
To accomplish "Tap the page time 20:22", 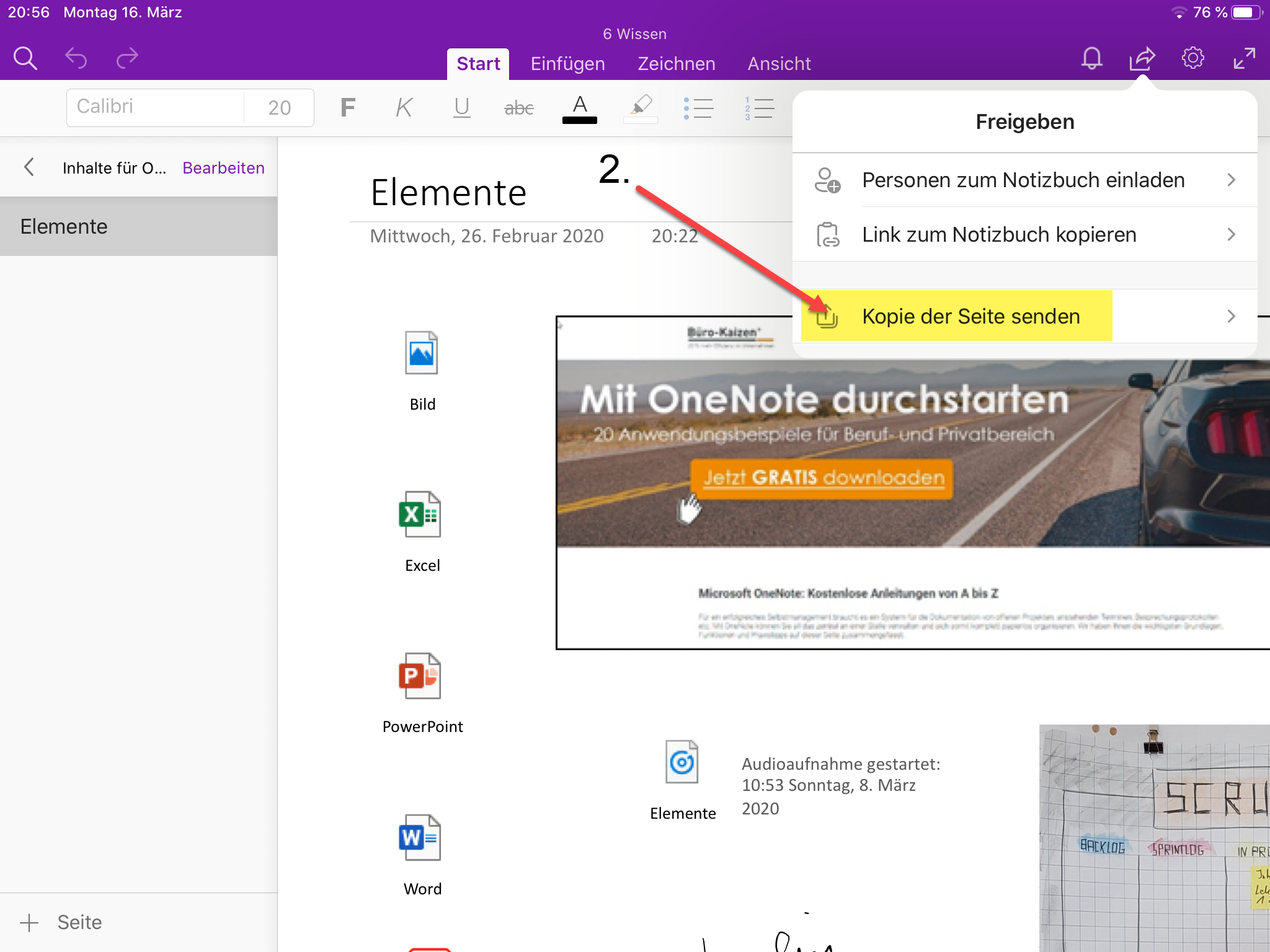I will tap(675, 236).
